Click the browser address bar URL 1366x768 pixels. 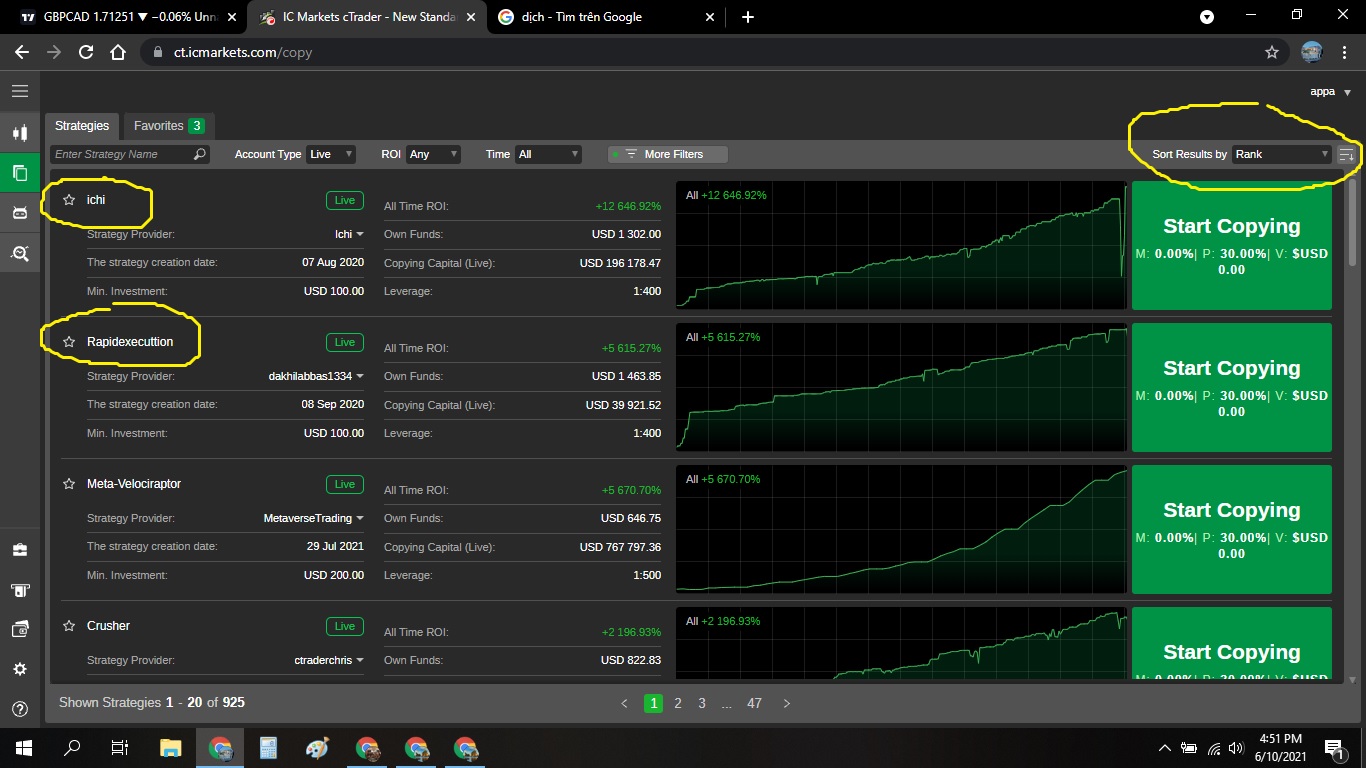coord(245,52)
